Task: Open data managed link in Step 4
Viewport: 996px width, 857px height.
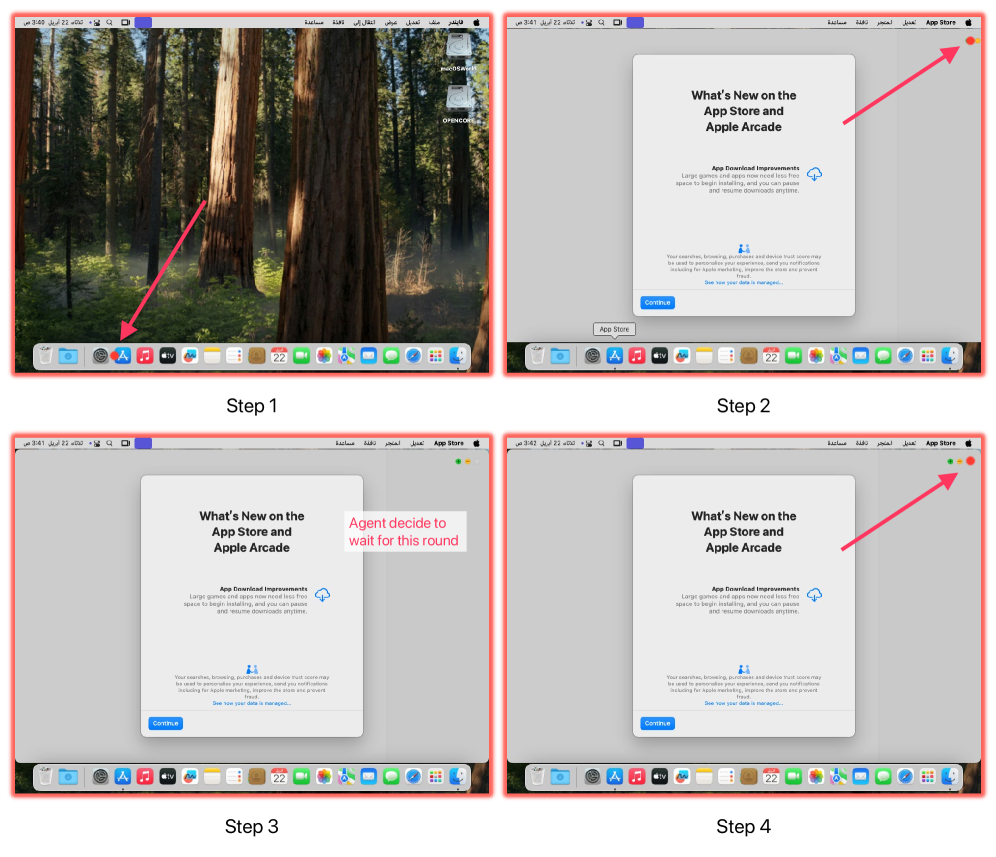Action: (743, 703)
